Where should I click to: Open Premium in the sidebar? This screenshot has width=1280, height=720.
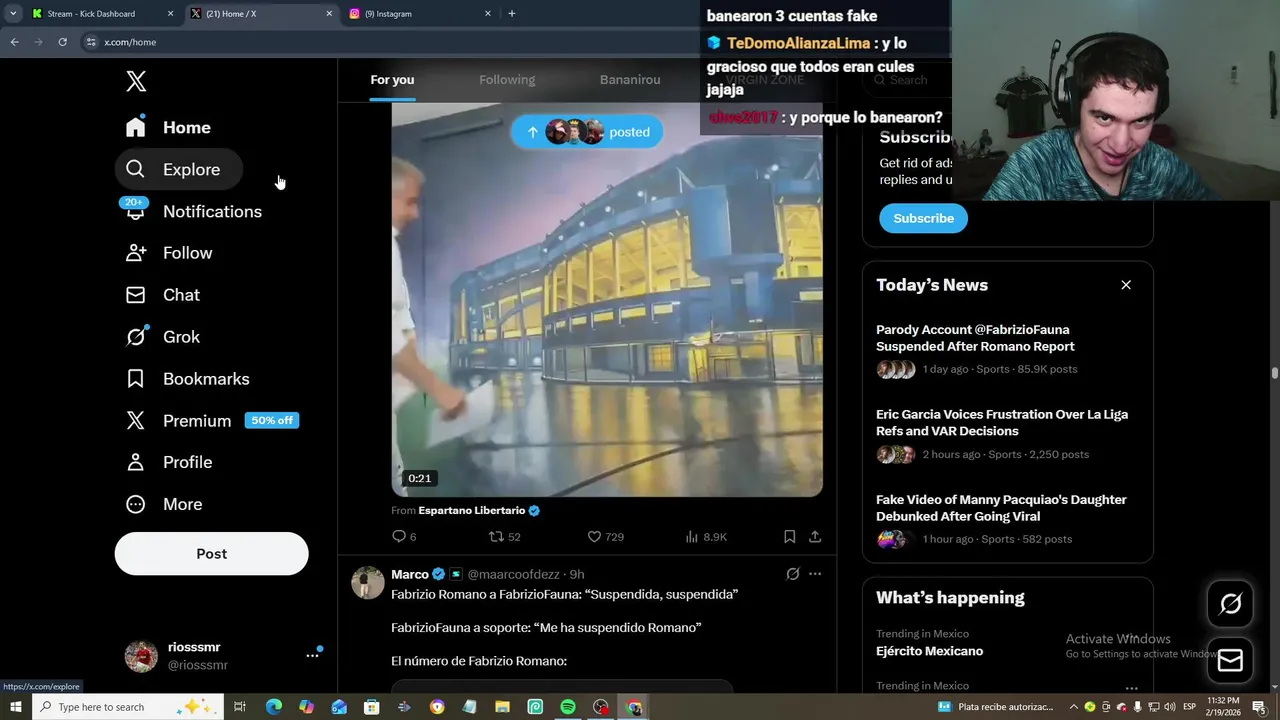tap(212, 421)
